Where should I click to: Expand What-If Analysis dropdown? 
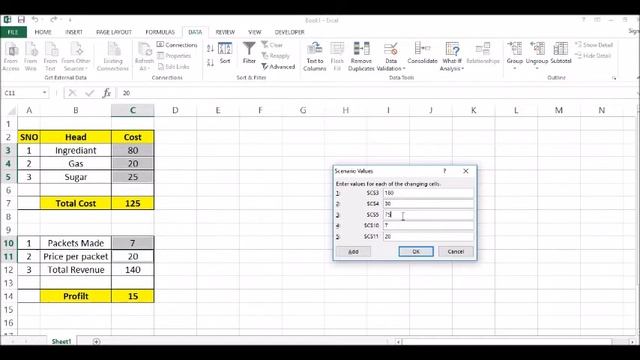click(x=451, y=69)
